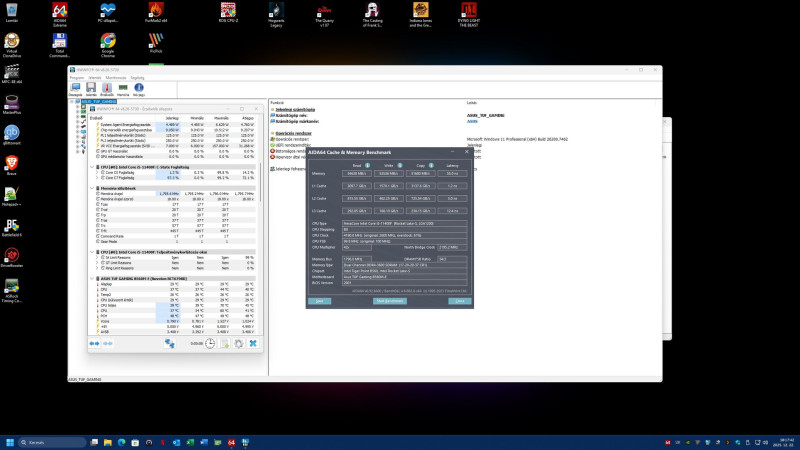Click the Memory Read value field
This screenshot has height=450, width=800.
click(x=357, y=173)
